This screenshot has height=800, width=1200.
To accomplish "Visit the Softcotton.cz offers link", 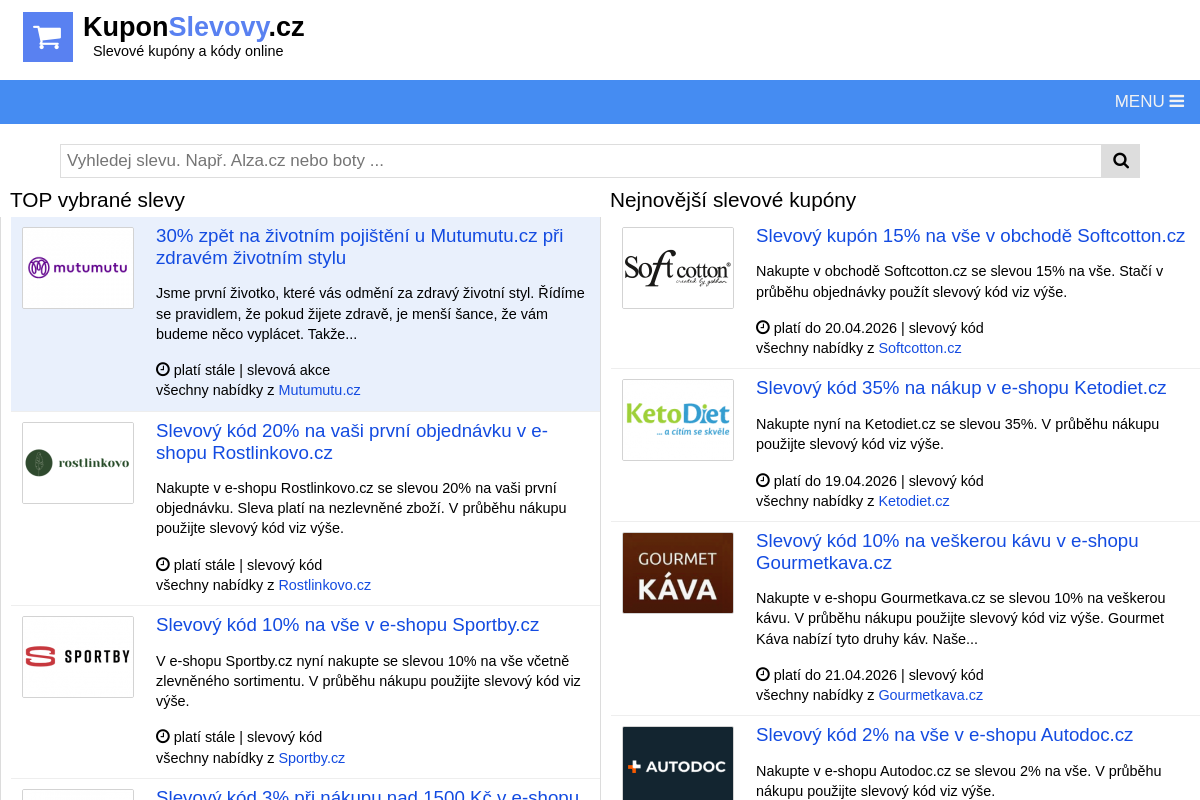I will point(919,348).
